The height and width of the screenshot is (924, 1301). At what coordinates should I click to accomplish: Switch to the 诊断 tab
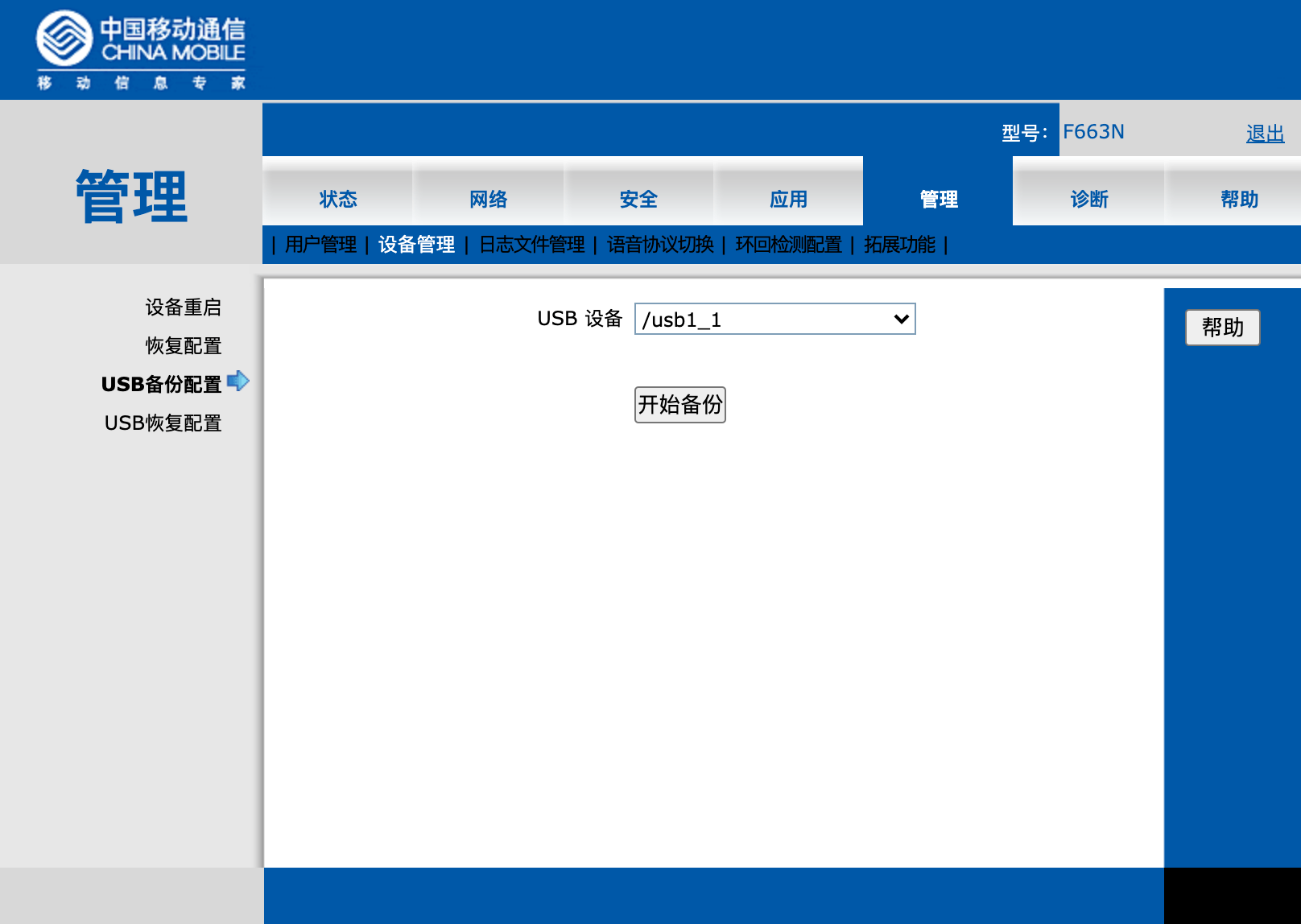pos(1088,198)
